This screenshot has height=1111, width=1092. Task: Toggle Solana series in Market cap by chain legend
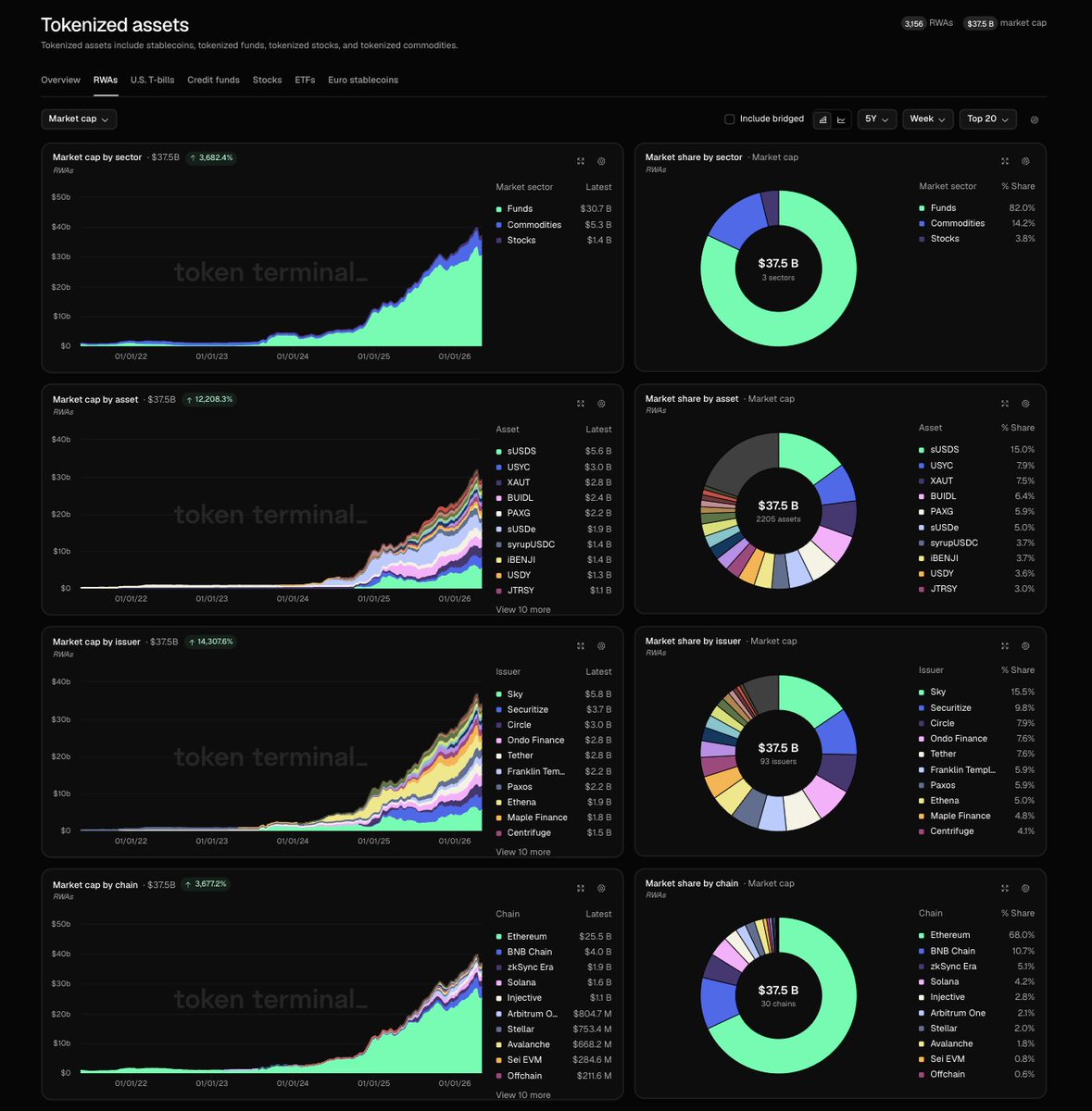pos(553,983)
